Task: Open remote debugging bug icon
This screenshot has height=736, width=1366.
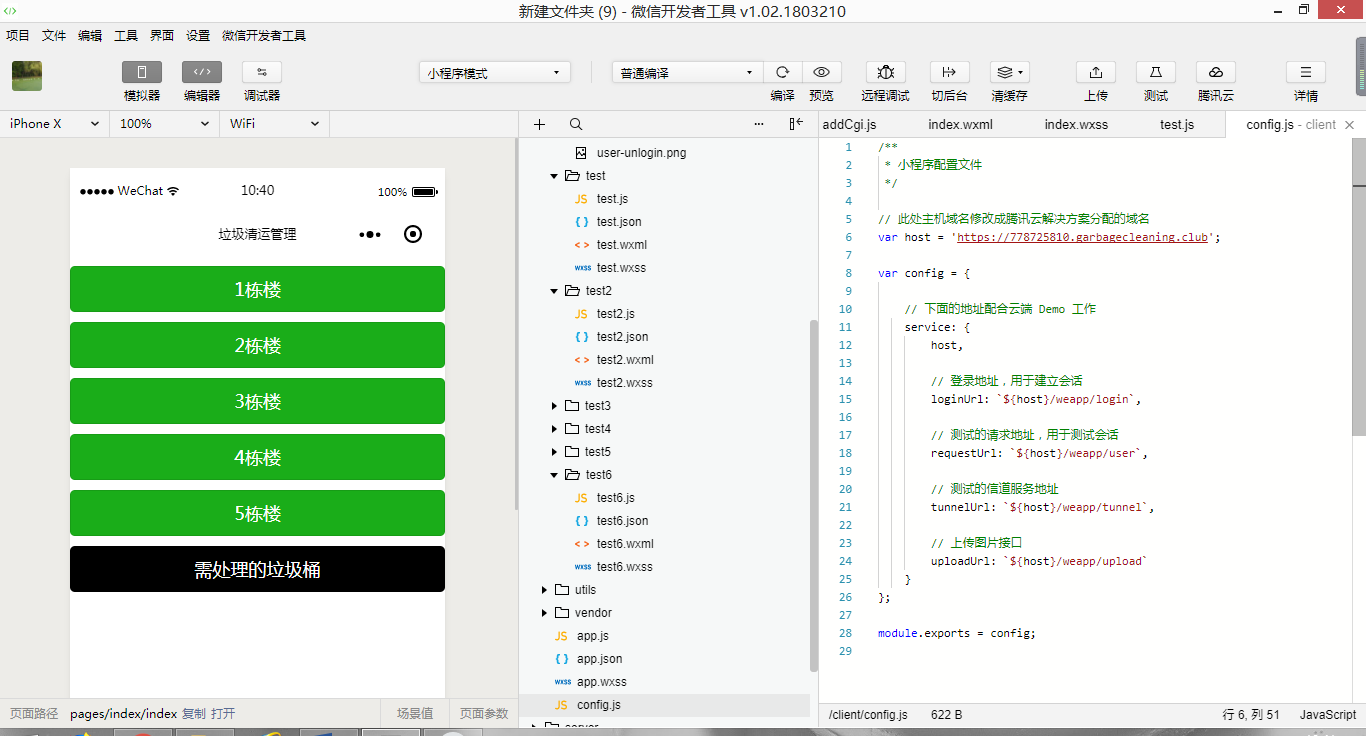Action: [885, 73]
